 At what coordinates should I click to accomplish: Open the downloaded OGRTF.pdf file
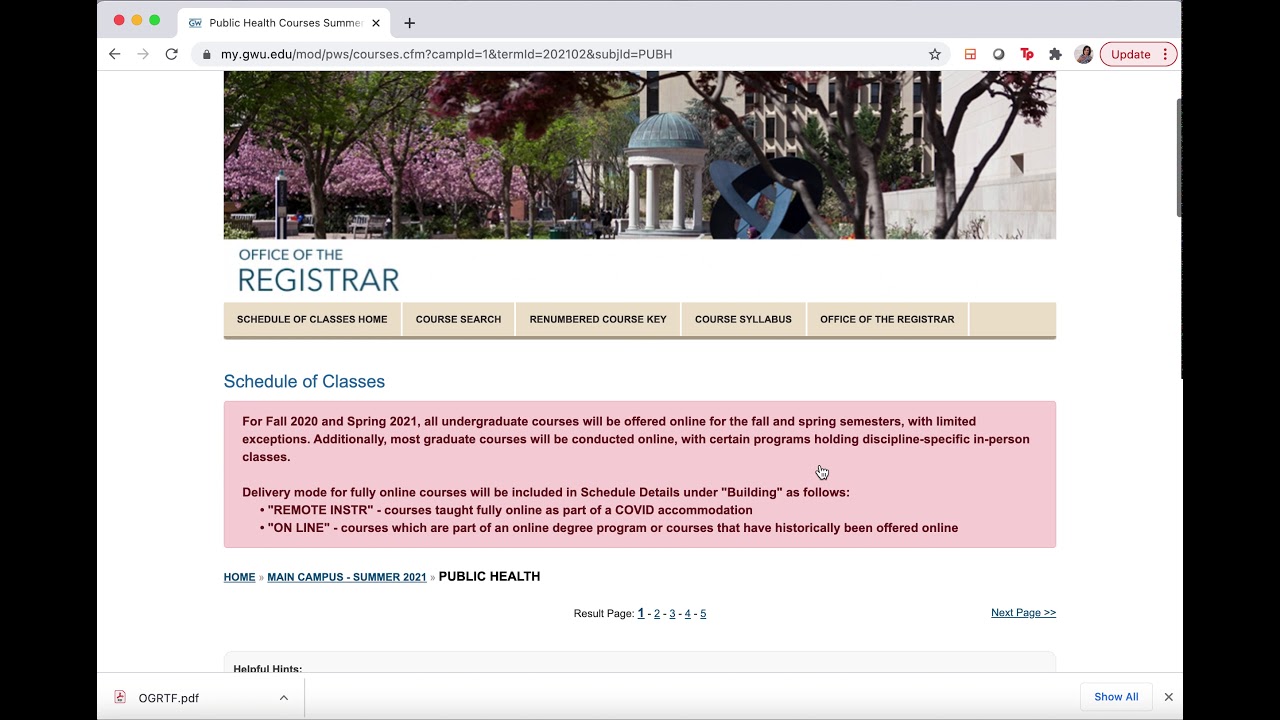(x=168, y=698)
